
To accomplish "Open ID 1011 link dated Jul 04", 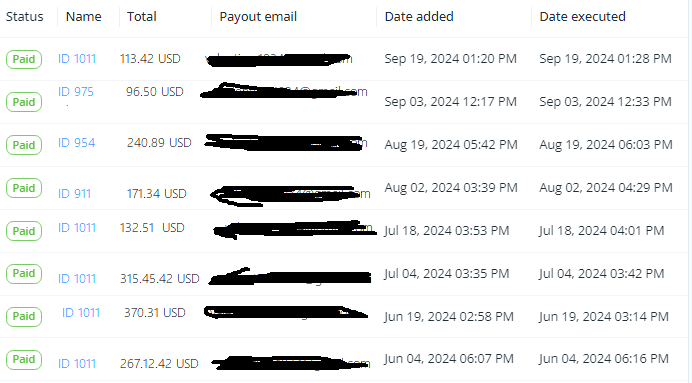I will click(77, 279).
